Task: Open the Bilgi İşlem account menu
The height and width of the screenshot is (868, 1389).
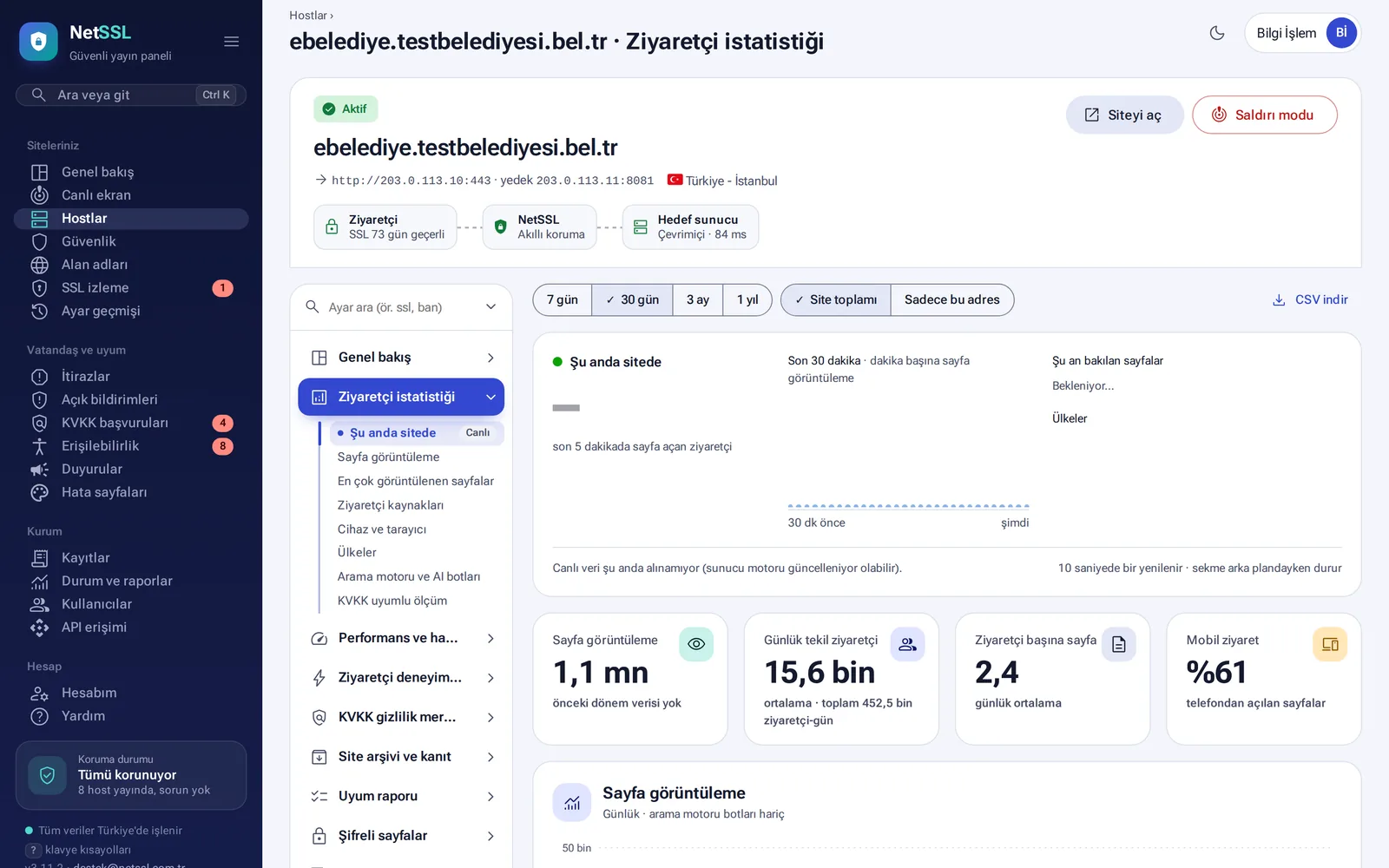Action: point(1302,33)
